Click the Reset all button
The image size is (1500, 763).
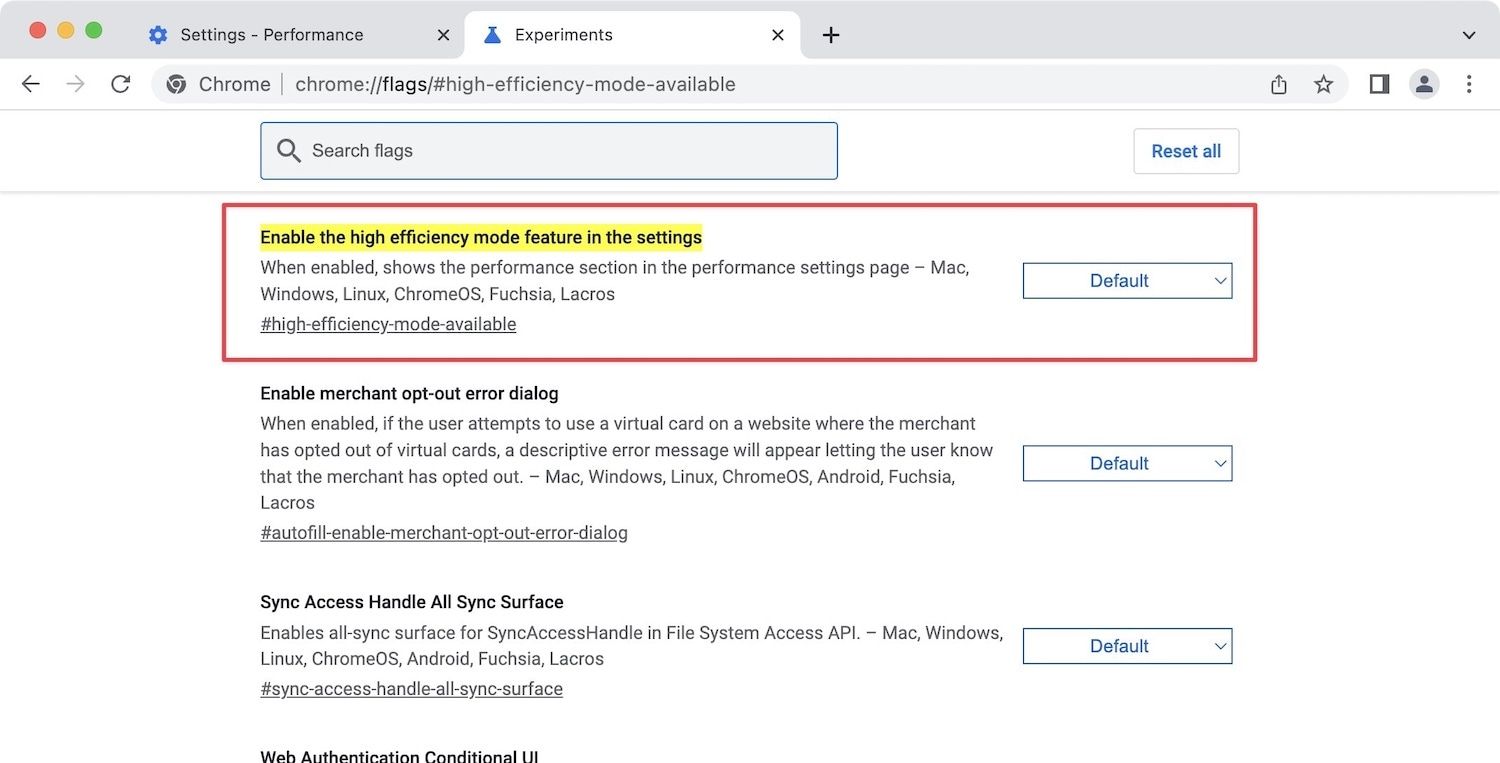[1186, 151]
